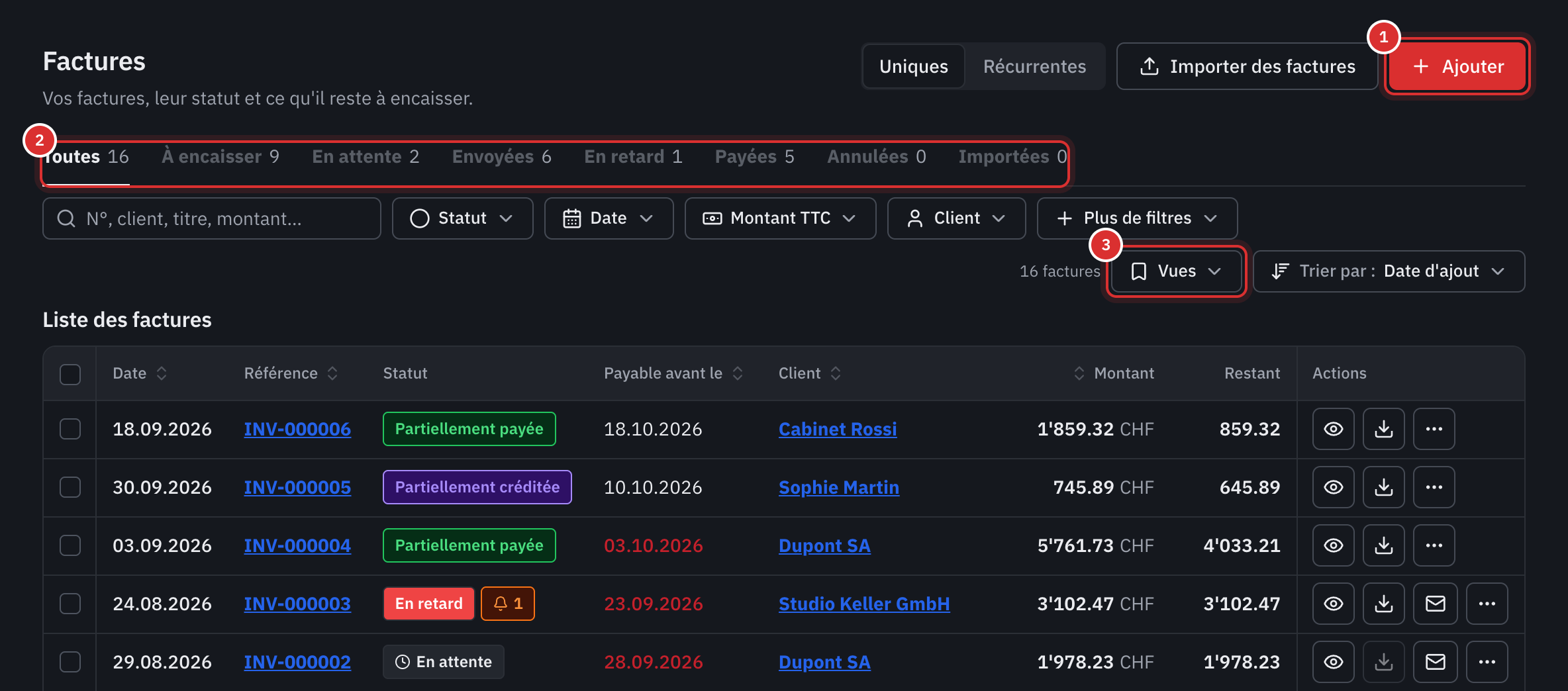1568x691 pixels.
Task: Open the Vues dropdown
Action: click(1176, 271)
